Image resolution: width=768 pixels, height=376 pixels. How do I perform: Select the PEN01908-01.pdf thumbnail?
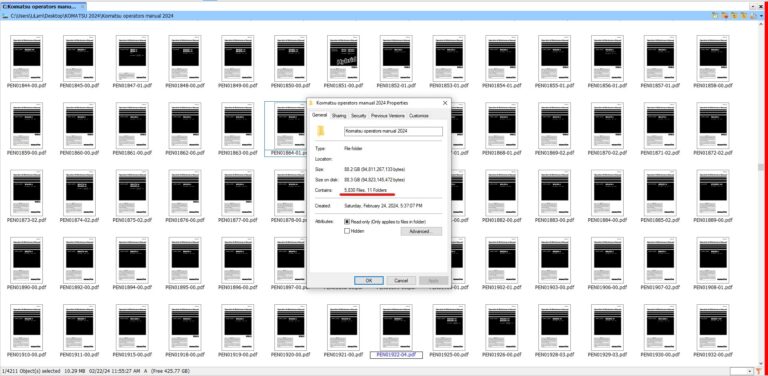[x=713, y=261]
